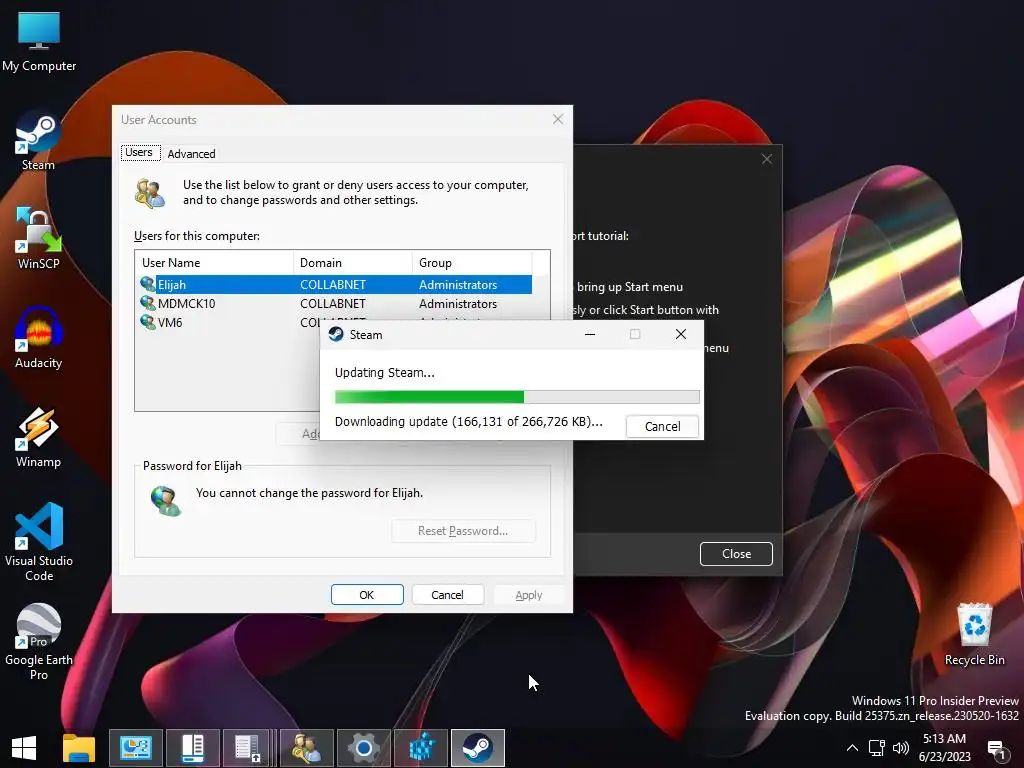The width and height of the screenshot is (1024, 768).
Task: Cancel the Steam update download
Action: click(x=662, y=426)
